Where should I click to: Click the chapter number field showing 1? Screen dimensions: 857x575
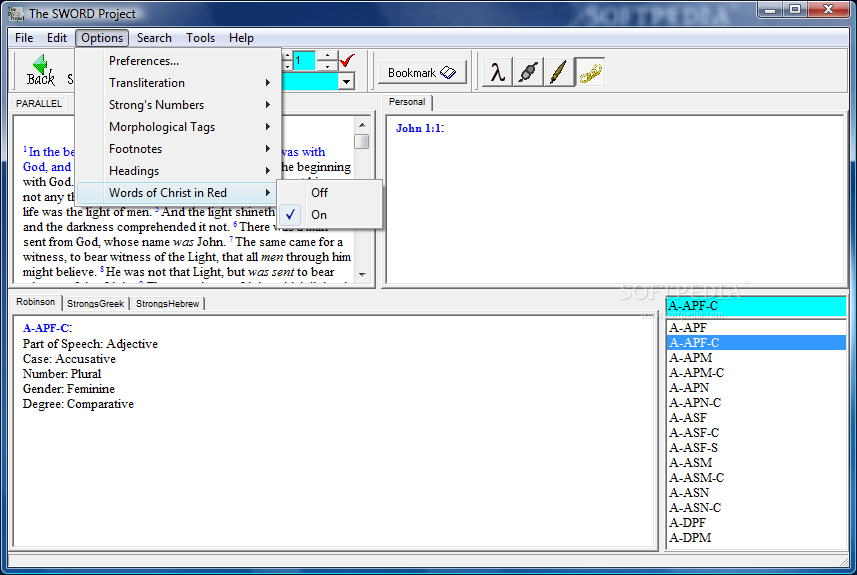coord(304,60)
